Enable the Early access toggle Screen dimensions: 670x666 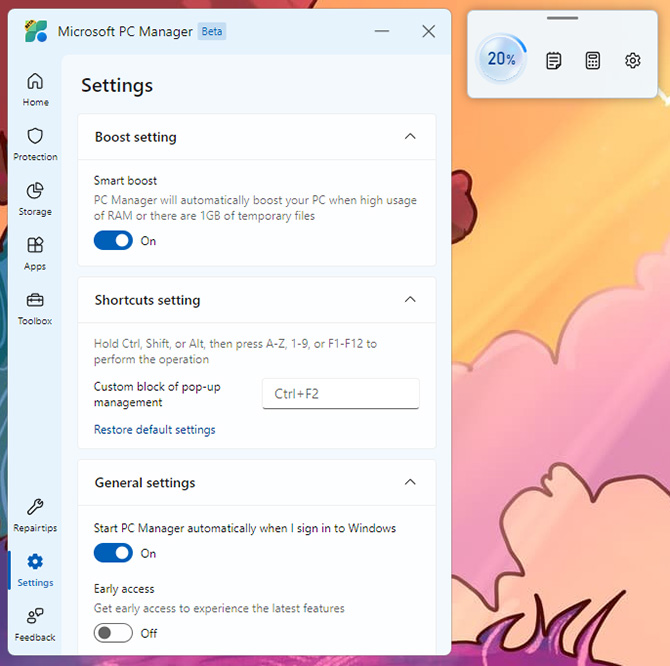click(113, 633)
